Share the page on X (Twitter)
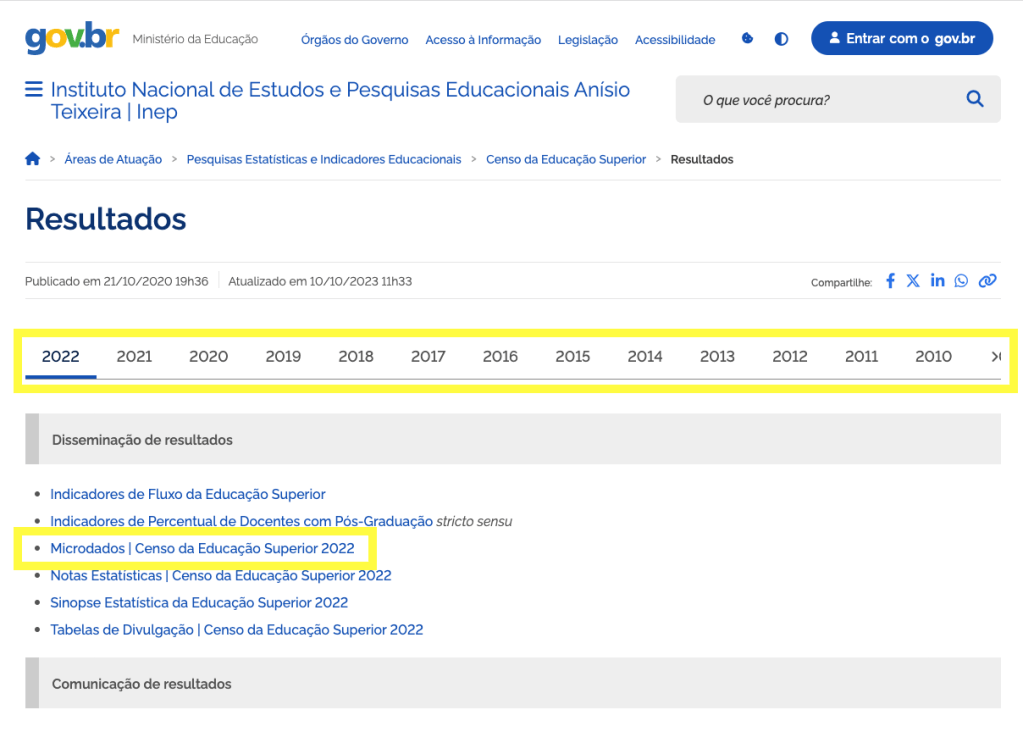The image size is (1023, 732). tap(913, 281)
